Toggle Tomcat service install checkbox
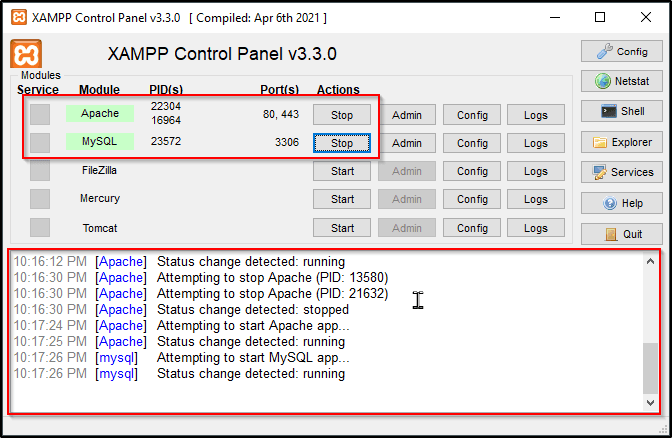This screenshot has height=438, width=672. [x=40, y=228]
